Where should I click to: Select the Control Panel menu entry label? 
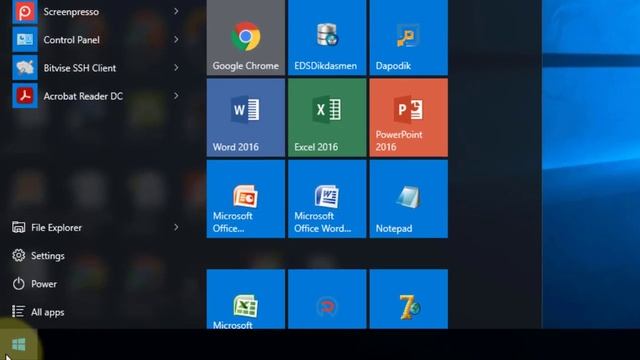click(x=71, y=40)
